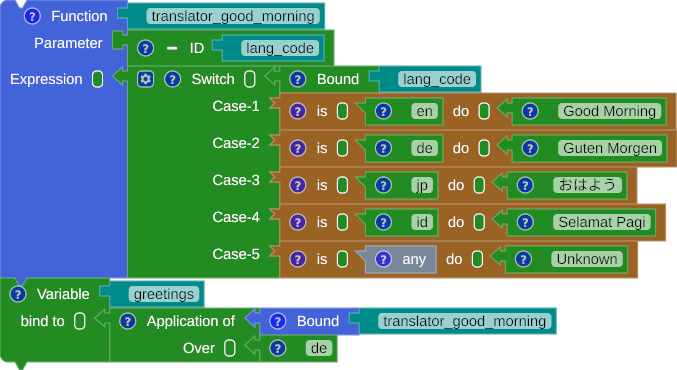Click the help icon on Function block
The width and height of the screenshot is (677, 370).
(32, 16)
